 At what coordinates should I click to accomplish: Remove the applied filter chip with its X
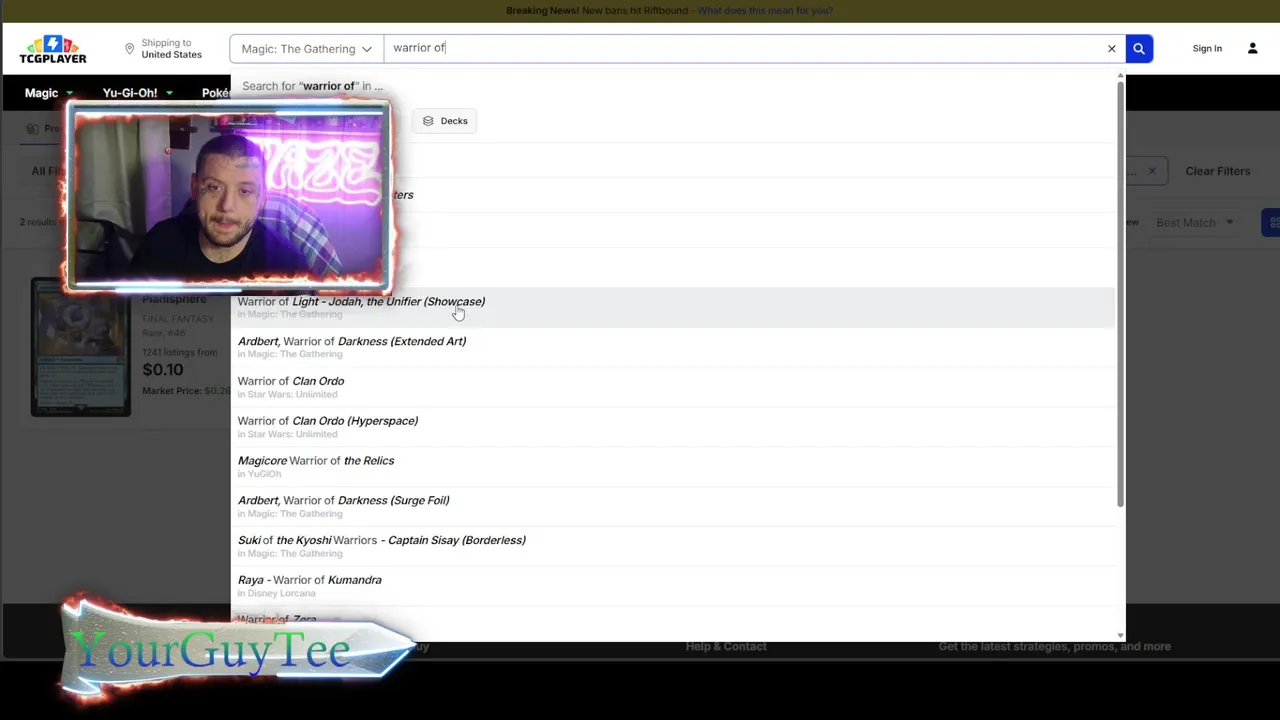(x=1152, y=171)
